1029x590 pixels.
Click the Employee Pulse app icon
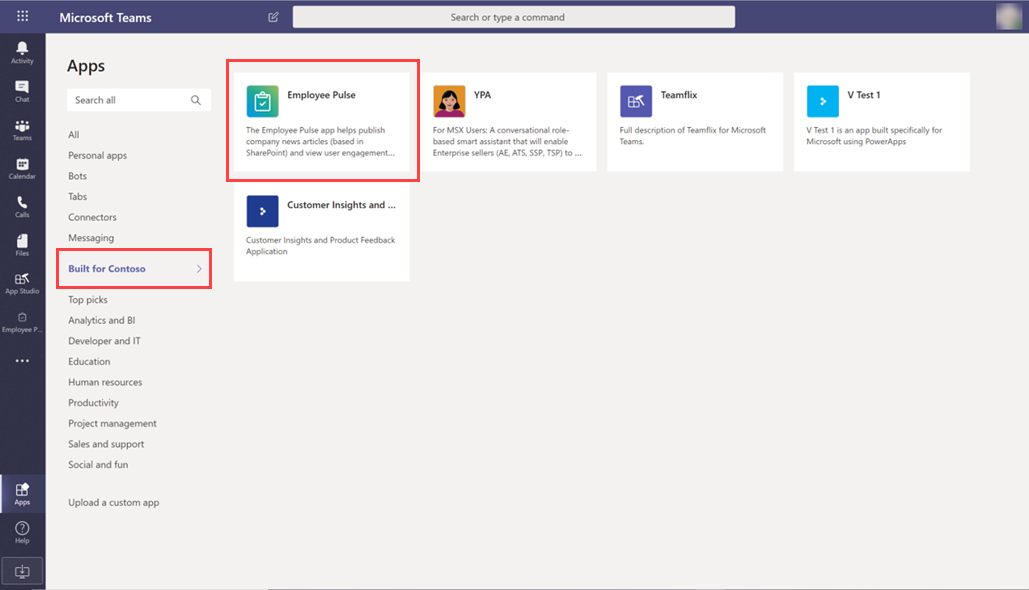coord(262,101)
